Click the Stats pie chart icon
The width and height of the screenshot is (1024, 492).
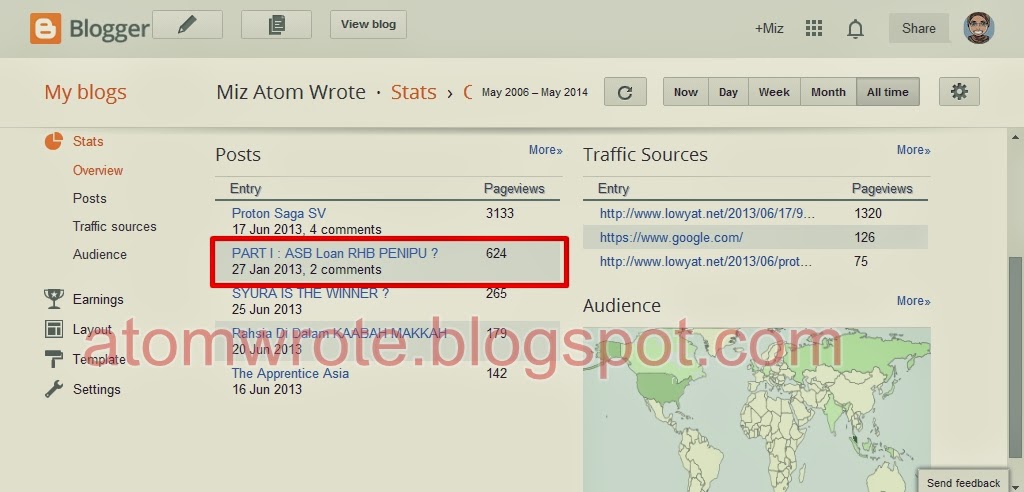click(x=54, y=141)
